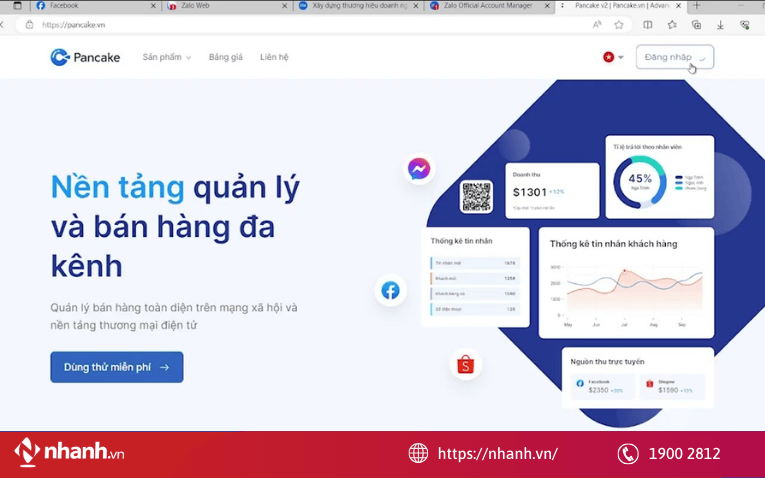
Task: Click the nhanh.vn logo in banner
Action: coord(69,452)
